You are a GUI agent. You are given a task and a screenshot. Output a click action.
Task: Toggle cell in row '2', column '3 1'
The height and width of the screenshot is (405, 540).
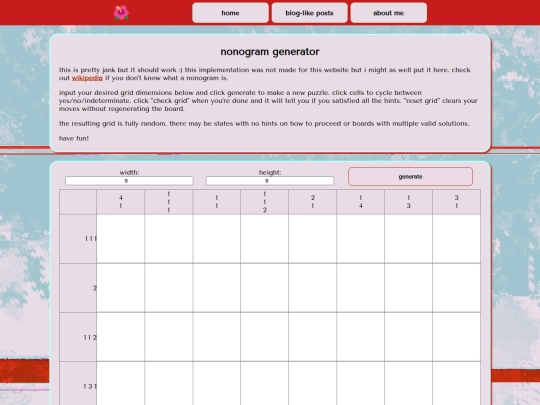coord(456,288)
